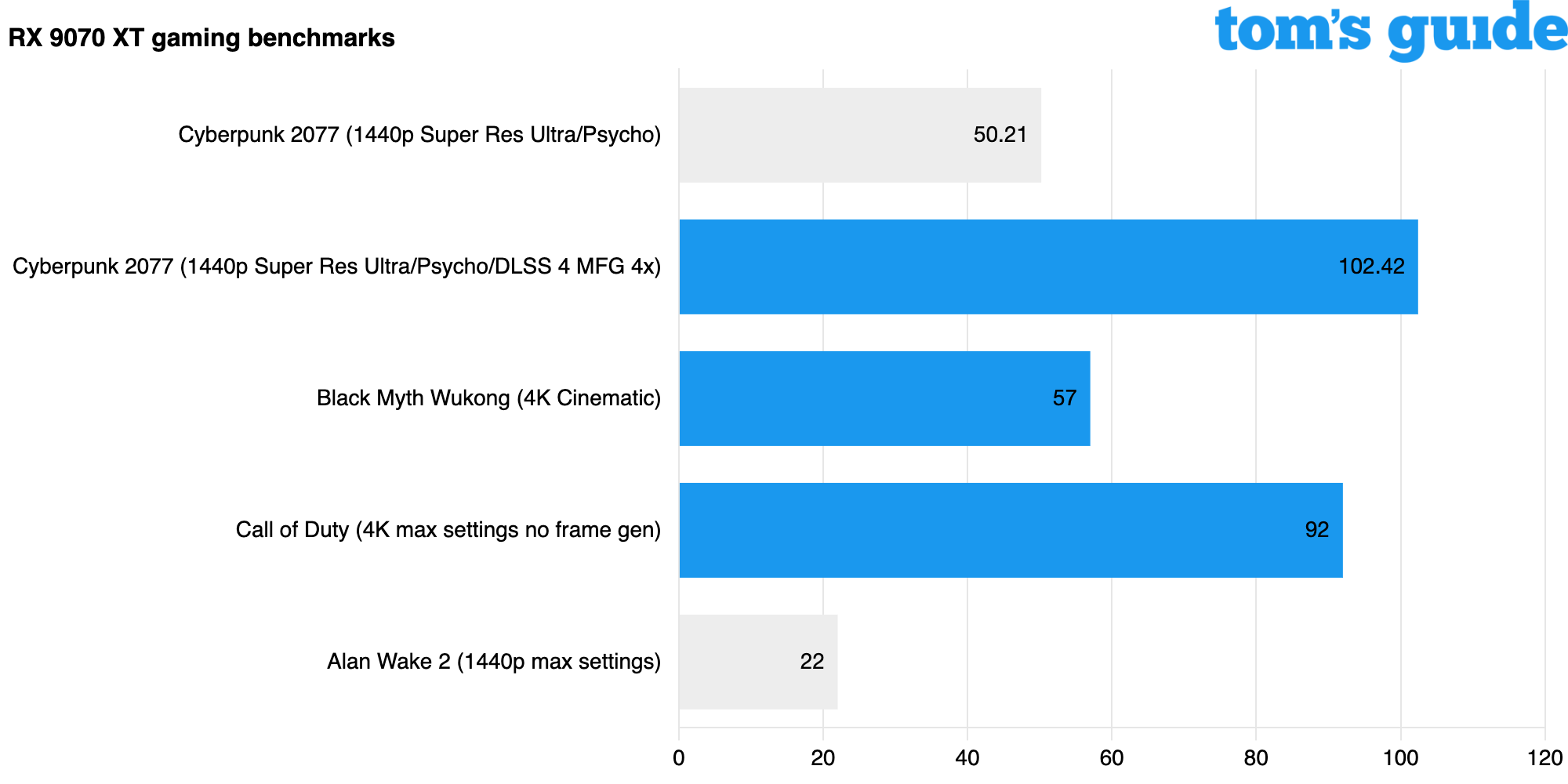Click the Alan Wake 2 (1440p max settings) label

pyautogui.click(x=494, y=662)
